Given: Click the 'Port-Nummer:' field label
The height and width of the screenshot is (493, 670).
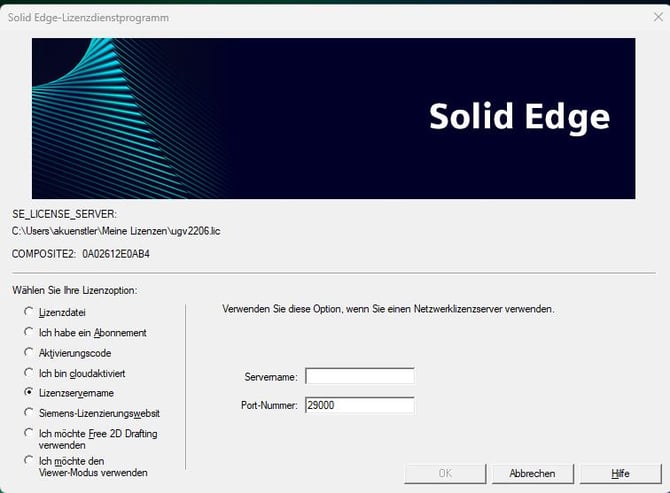Looking at the screenshot, I should [x=267, y=406].
